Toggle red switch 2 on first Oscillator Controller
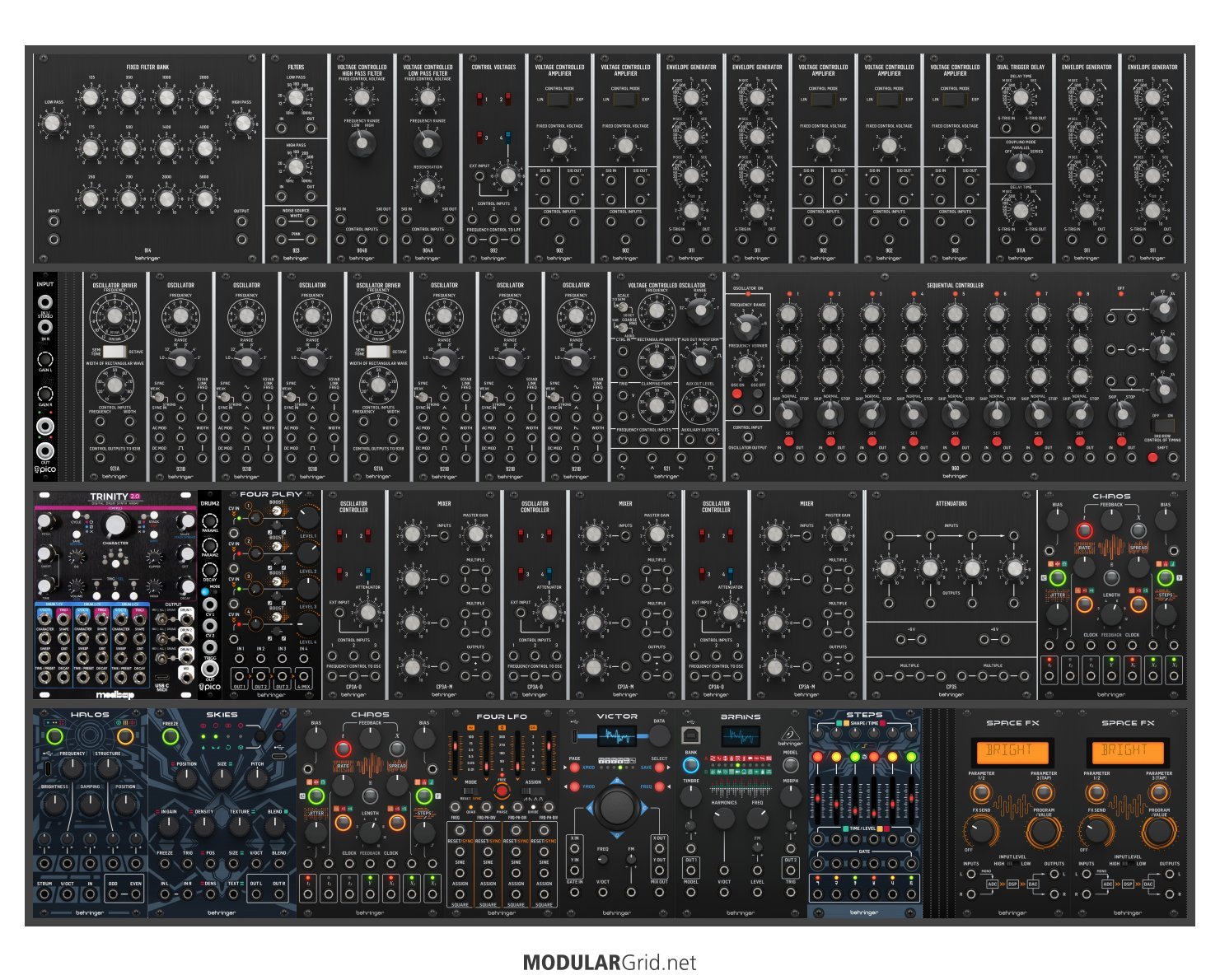This screenshot has width=1220, height=980. pos(367,535)
